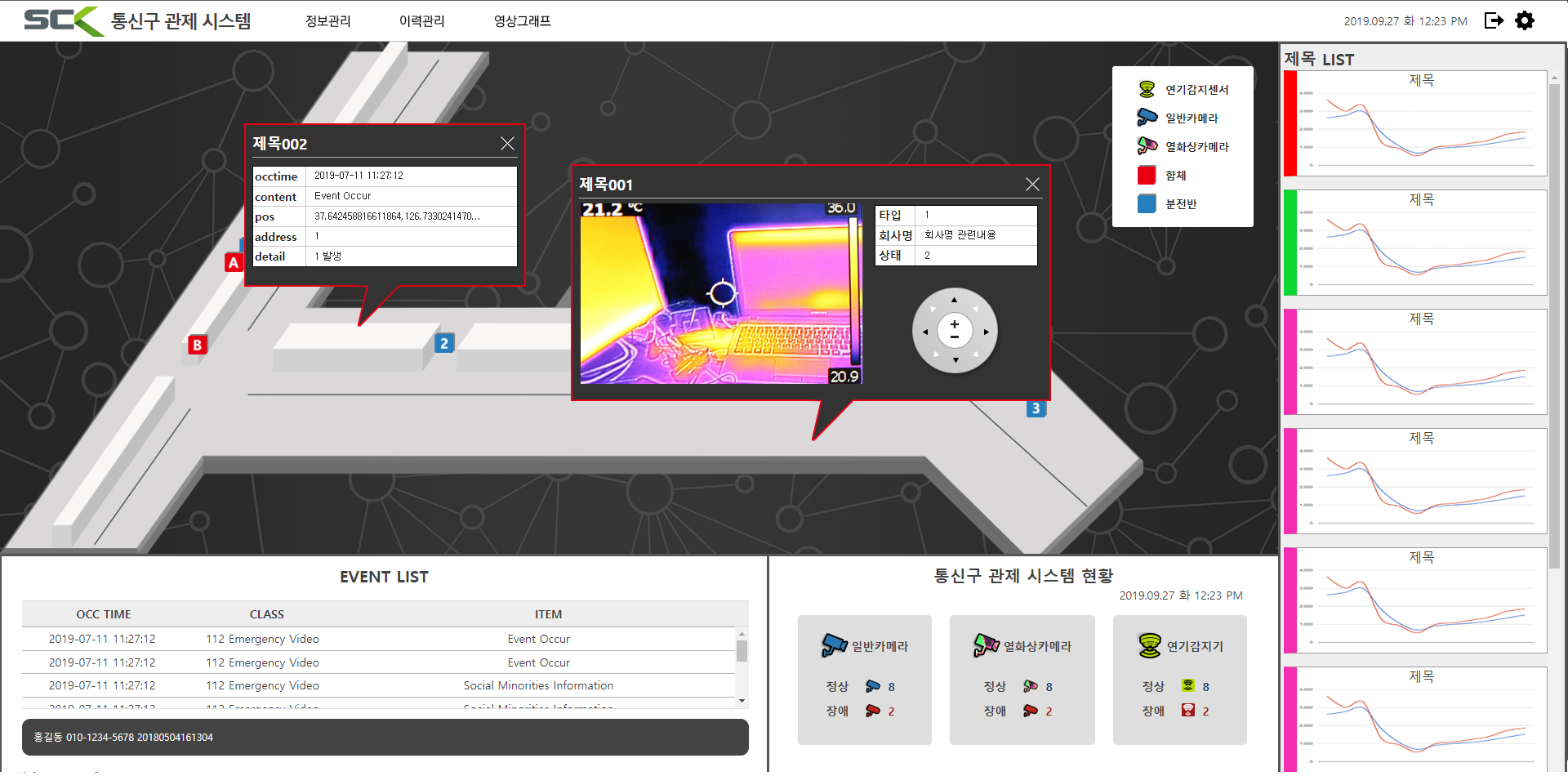Image resolution: width=1568 pixels, height=776 pixels.
Task: Open the 정보관리 menu
Action: click(x=327, y=21)
